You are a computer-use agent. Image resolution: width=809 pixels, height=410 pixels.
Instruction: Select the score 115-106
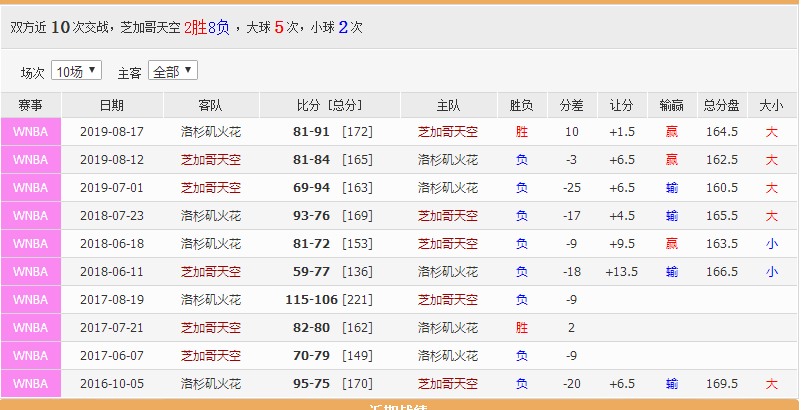(312, 300)
